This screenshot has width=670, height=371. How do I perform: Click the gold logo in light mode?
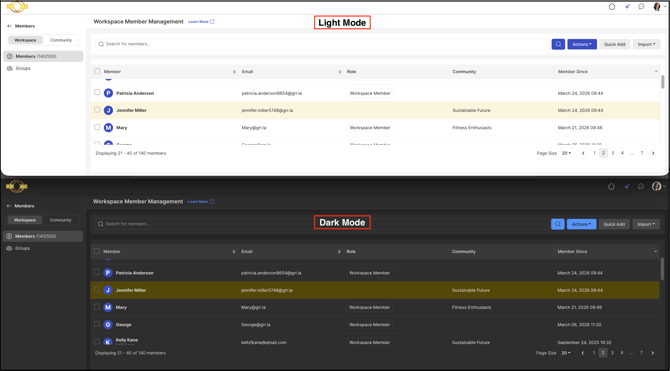point(17,7)
